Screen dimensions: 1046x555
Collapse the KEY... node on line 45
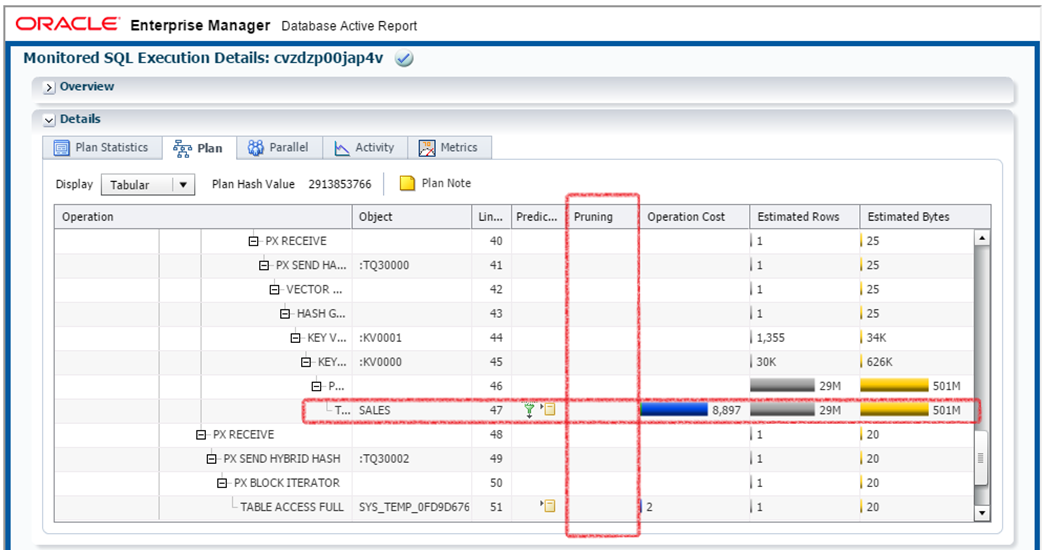point(306,362)
